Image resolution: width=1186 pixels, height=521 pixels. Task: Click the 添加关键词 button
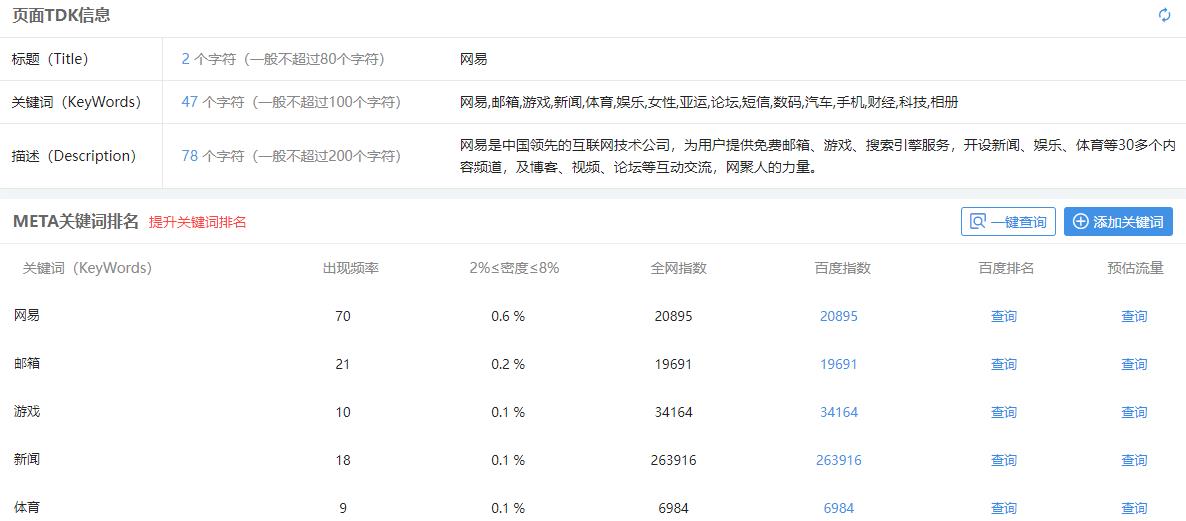pyautogui.click(x=1118, y=222)
